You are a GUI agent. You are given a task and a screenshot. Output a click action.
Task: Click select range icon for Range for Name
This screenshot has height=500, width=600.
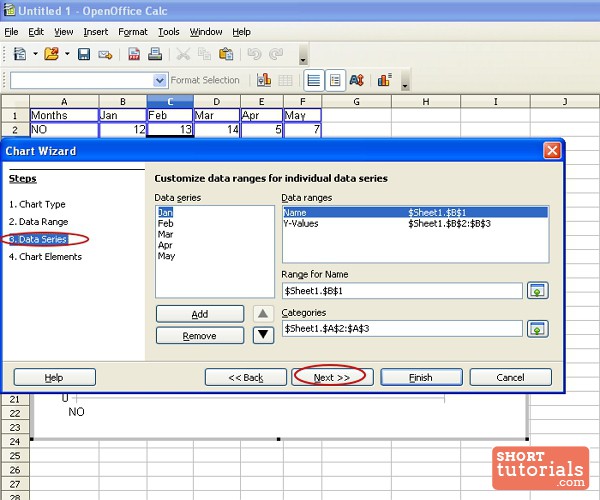538,291
